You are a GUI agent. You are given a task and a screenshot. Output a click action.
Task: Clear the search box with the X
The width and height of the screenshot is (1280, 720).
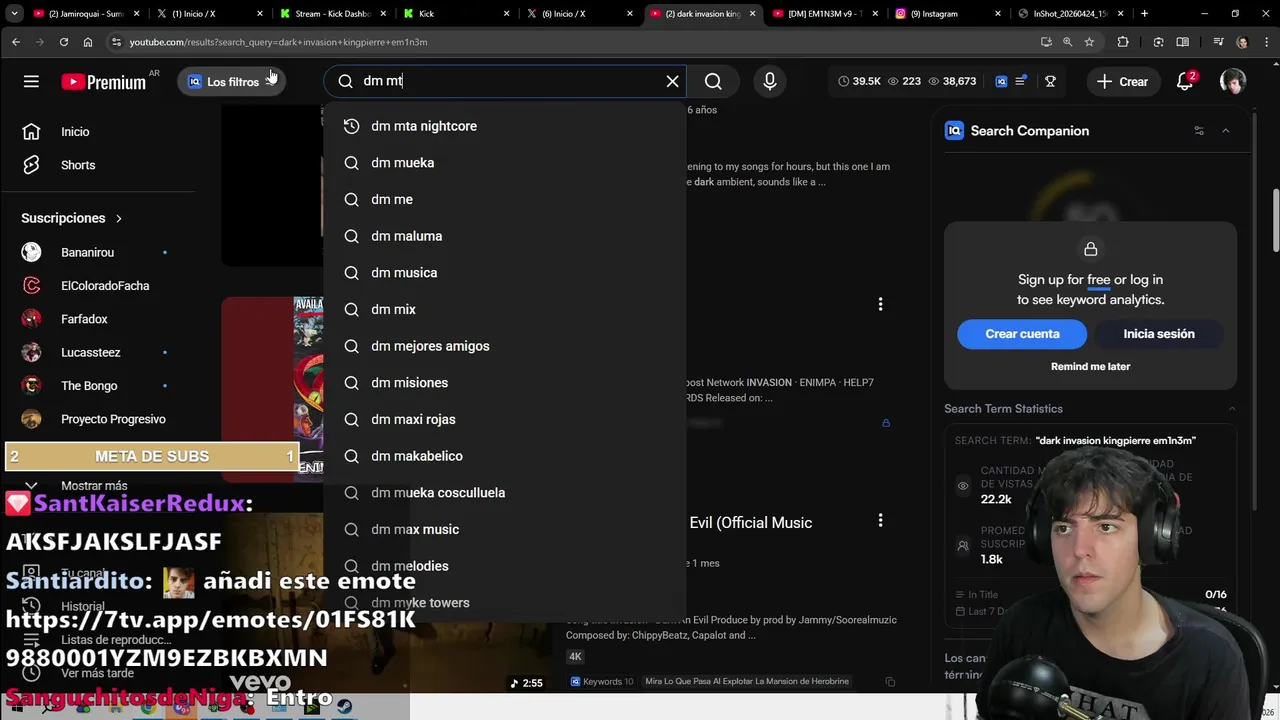coord(672,81)
